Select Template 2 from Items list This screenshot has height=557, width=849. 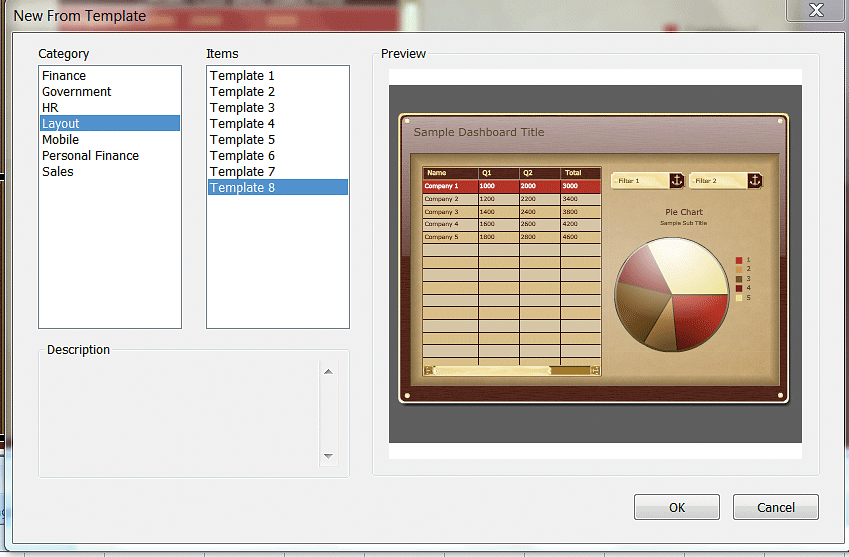click(242, 92)
